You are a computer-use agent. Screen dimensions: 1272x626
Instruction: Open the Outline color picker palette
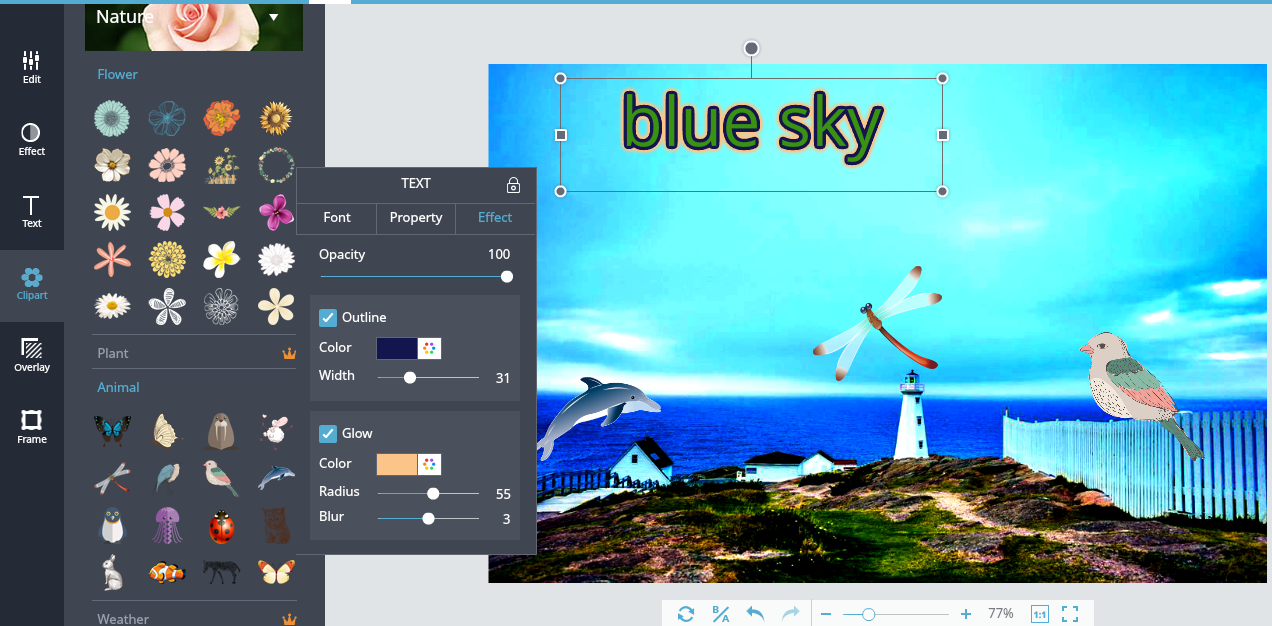429,348
